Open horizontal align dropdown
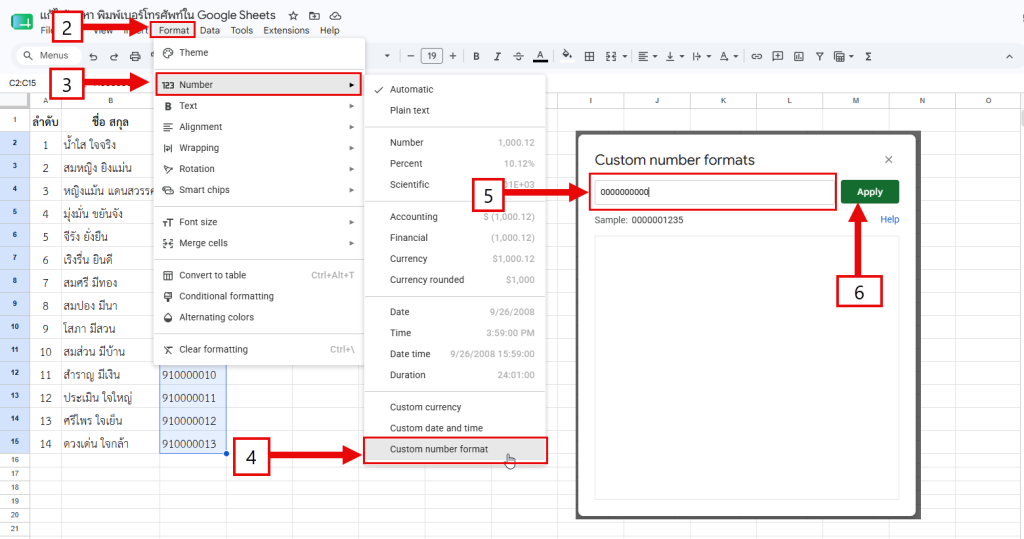Screen dimensions: 1024x539 tap(647, 57)
